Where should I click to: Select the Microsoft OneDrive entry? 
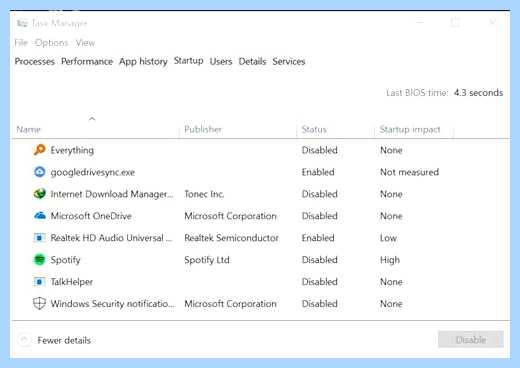(x=91, y=216)
